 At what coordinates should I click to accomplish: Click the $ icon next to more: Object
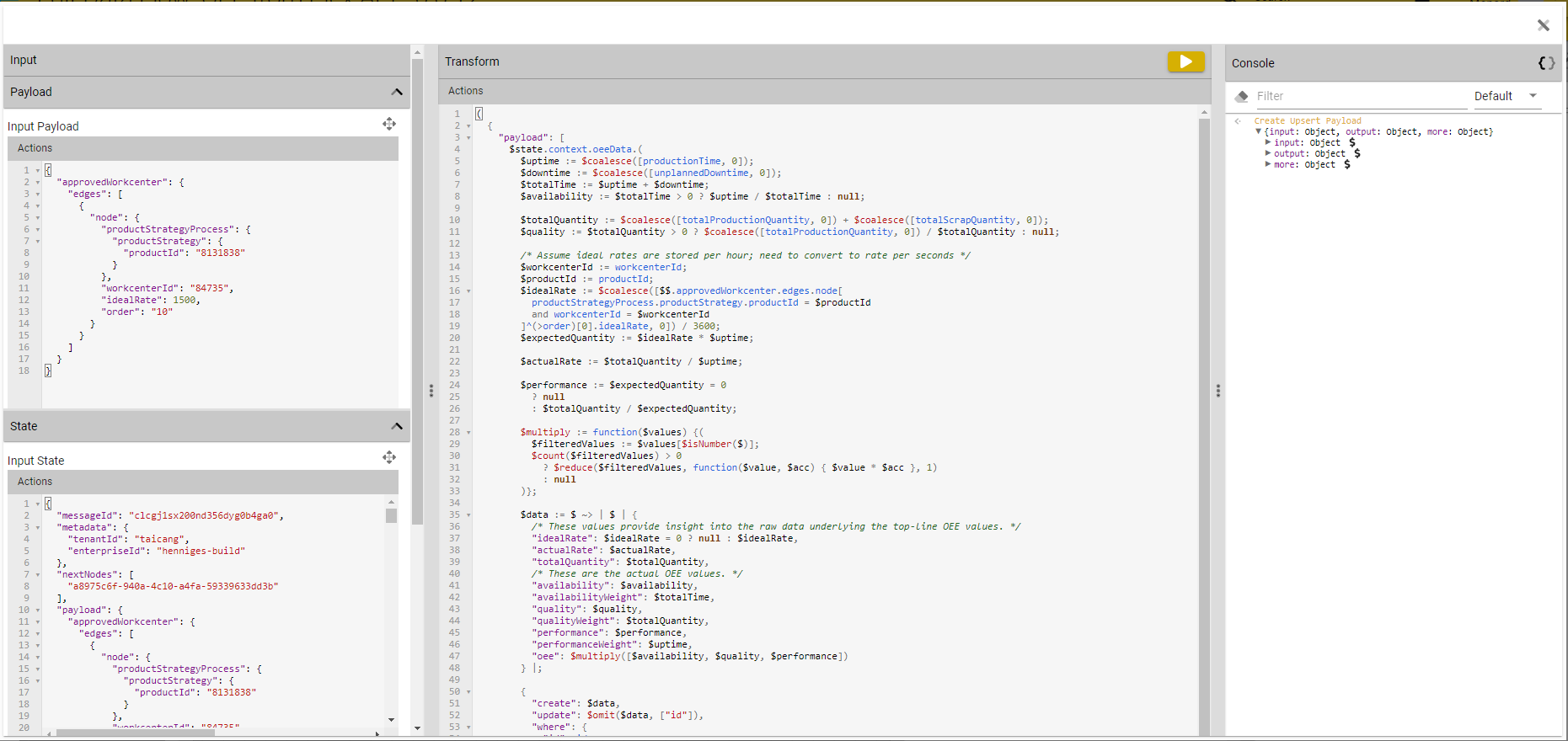tap(1347, 164)
